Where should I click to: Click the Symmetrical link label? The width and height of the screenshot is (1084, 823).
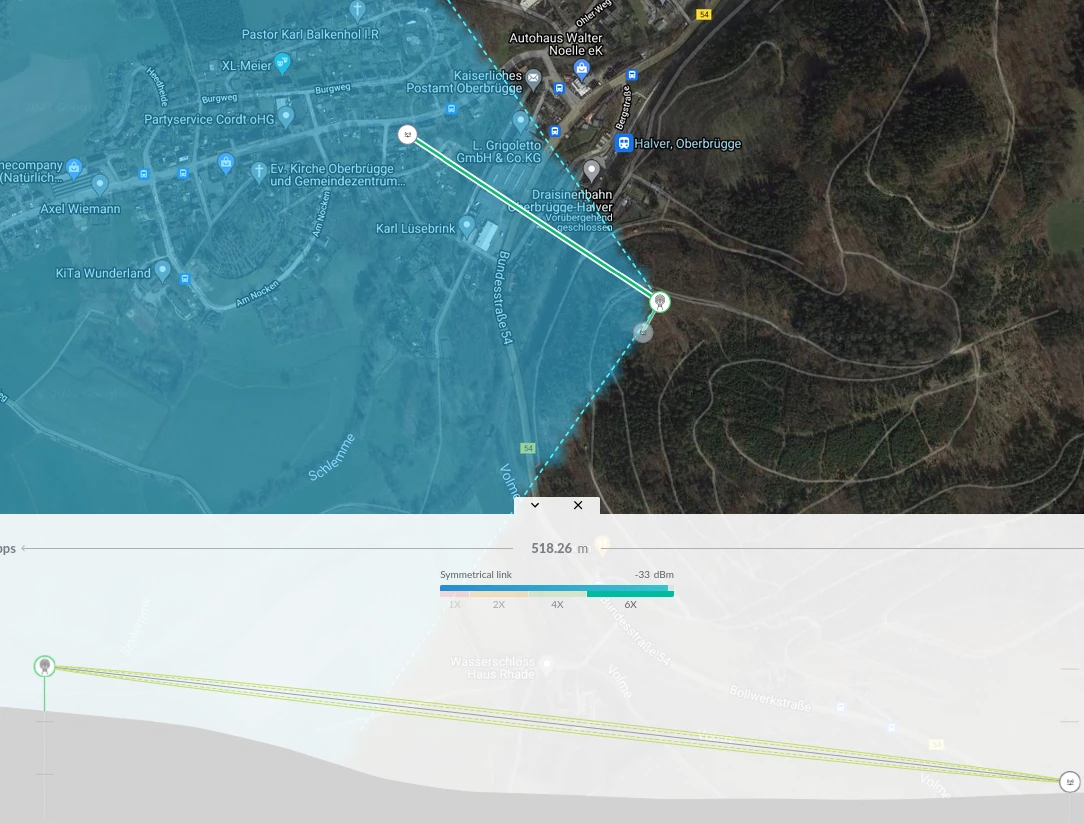tap(476, 575)
